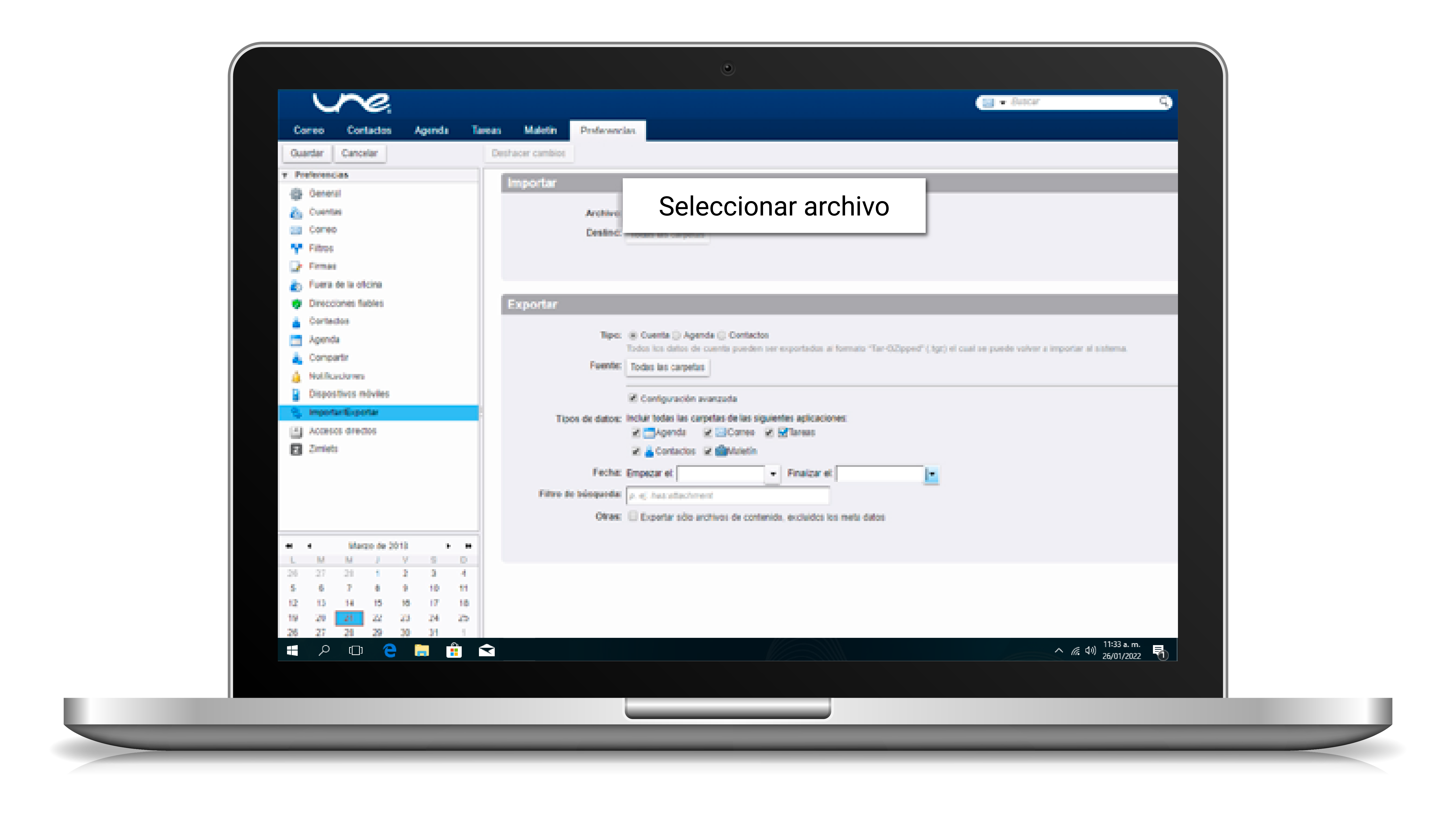Image resolution: width=1456 pixels, height=819 pixels.
Task: Uncheck the Maletín data type checkbox
Action: (708, 451)
